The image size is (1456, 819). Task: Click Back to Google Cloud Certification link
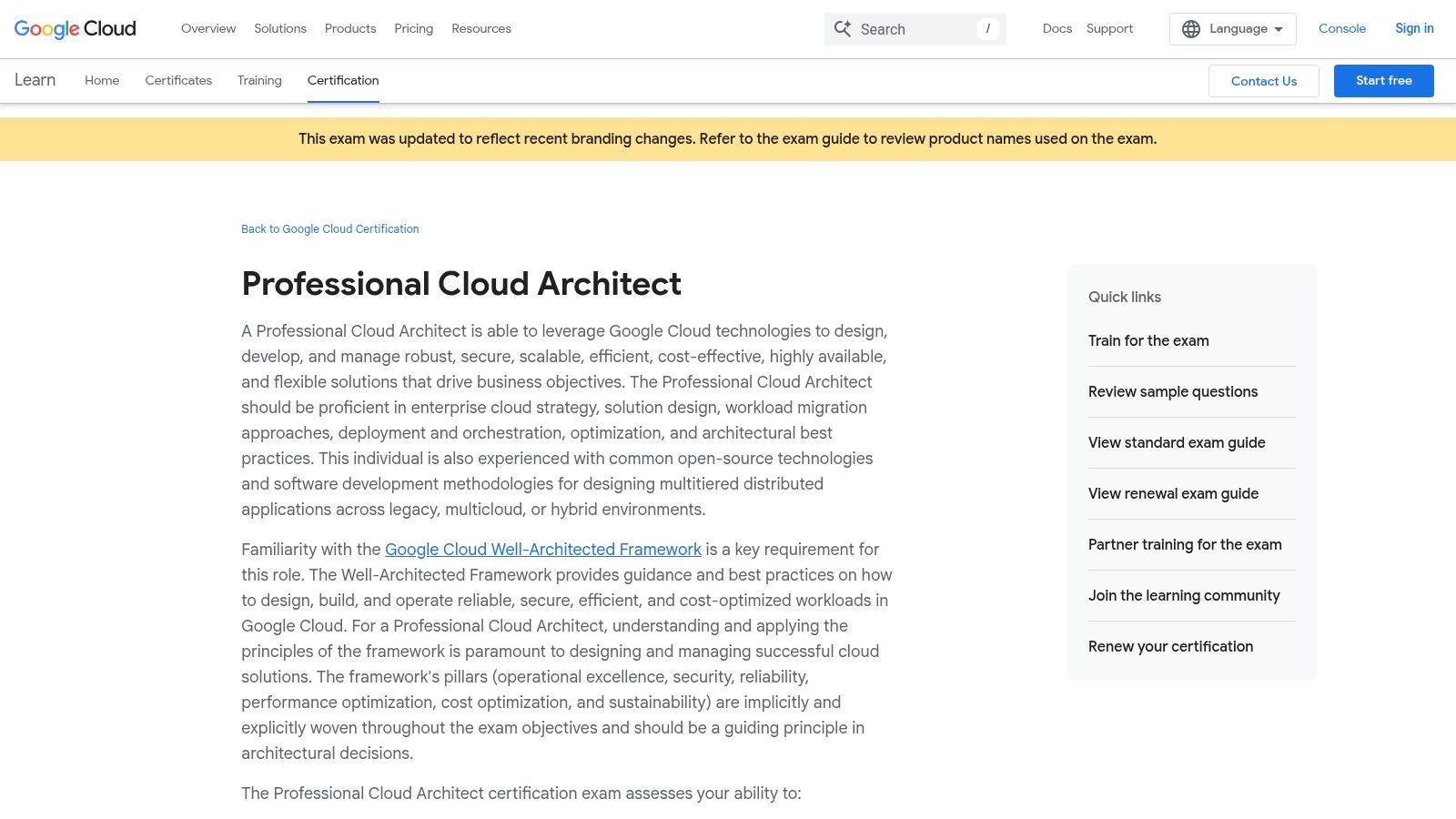pos(330,229)
